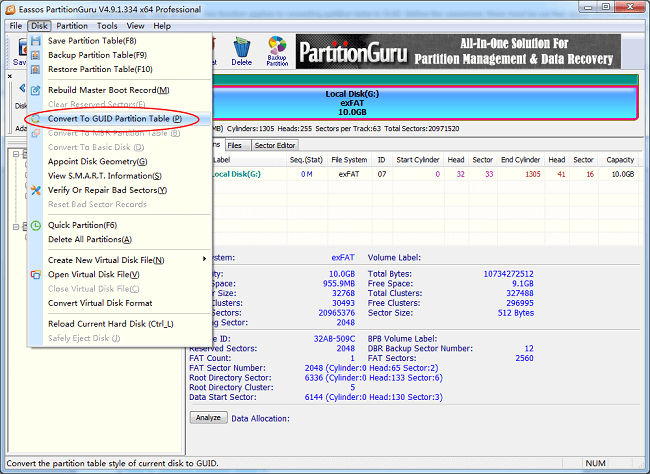
Task: Click the End Cylinder column header
Action: pos(520,160)
